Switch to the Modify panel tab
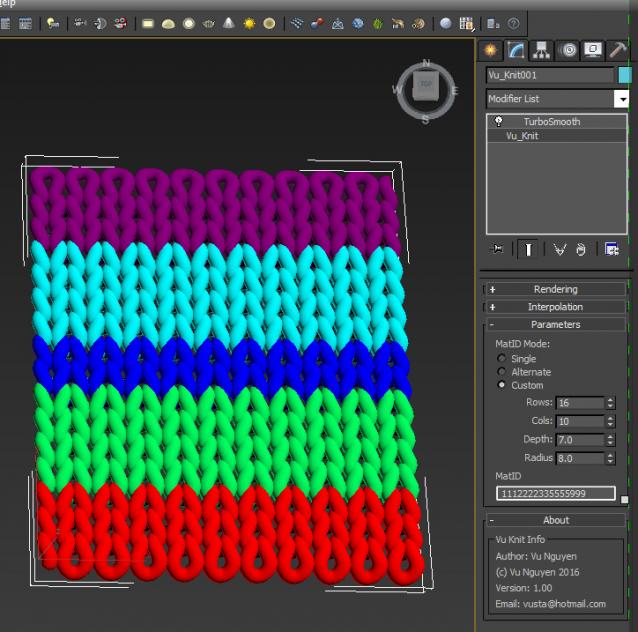The width and height of the screenshot is (638, 632). 516,50
